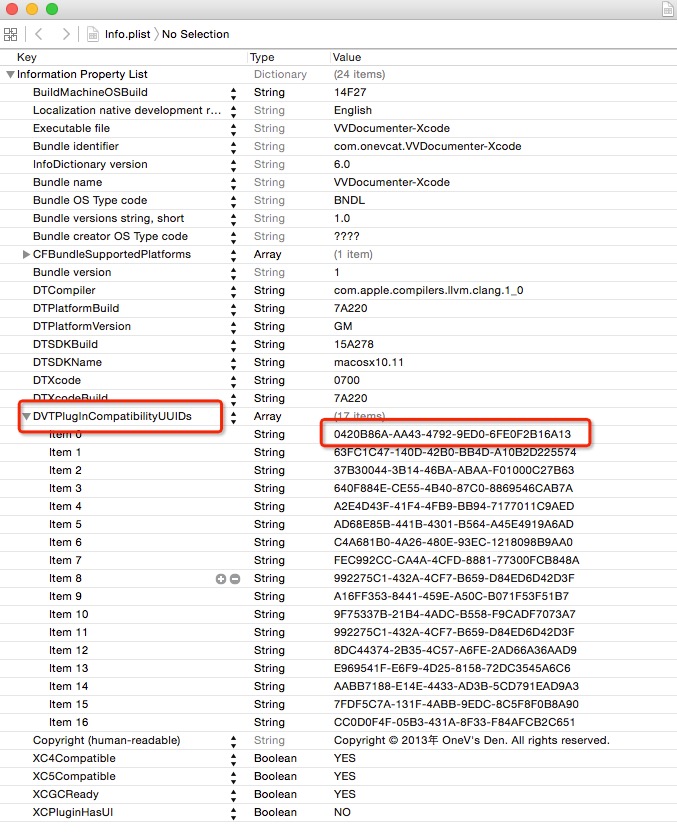This screenshot has height=838, width=677.
Task: Go back with the left arrow
Action: coord(38,34)
